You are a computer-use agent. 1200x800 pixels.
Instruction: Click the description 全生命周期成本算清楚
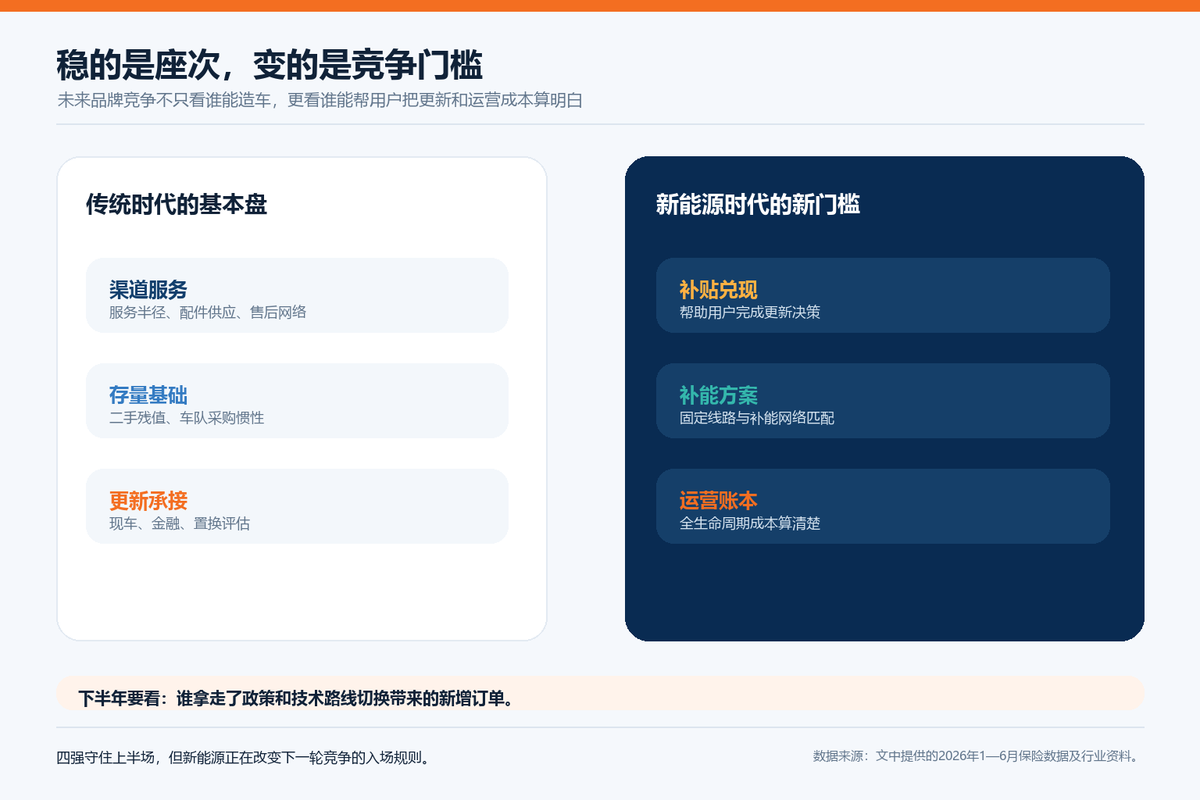tap(750, 523)
